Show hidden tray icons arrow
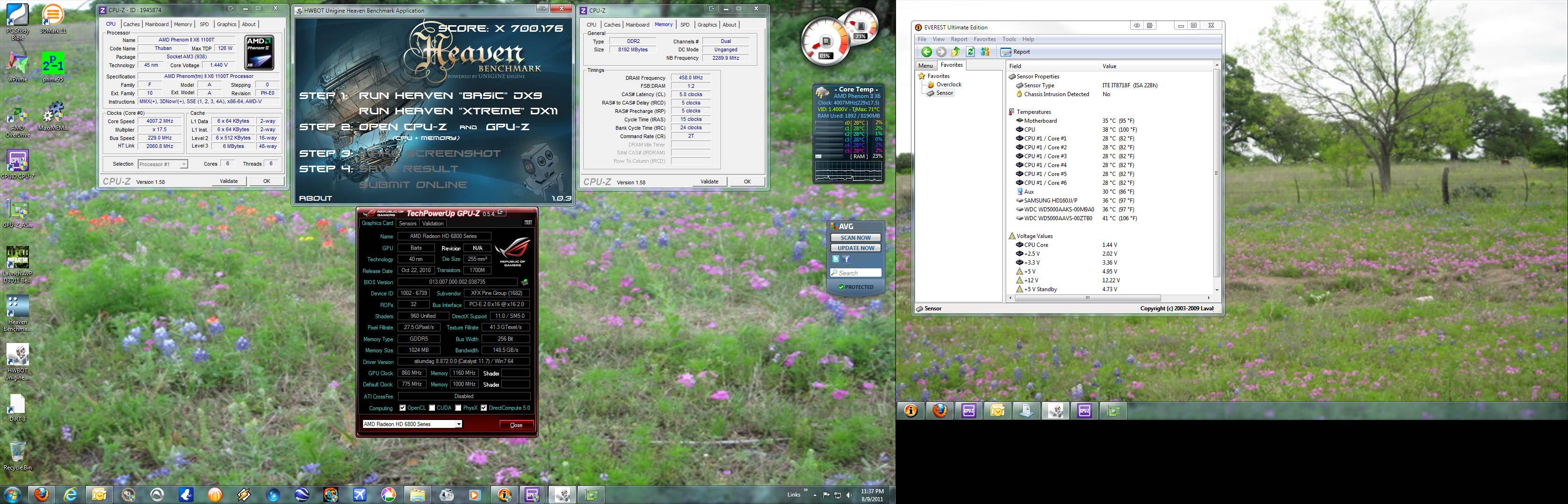1568x504 pixels. (815, 495)
